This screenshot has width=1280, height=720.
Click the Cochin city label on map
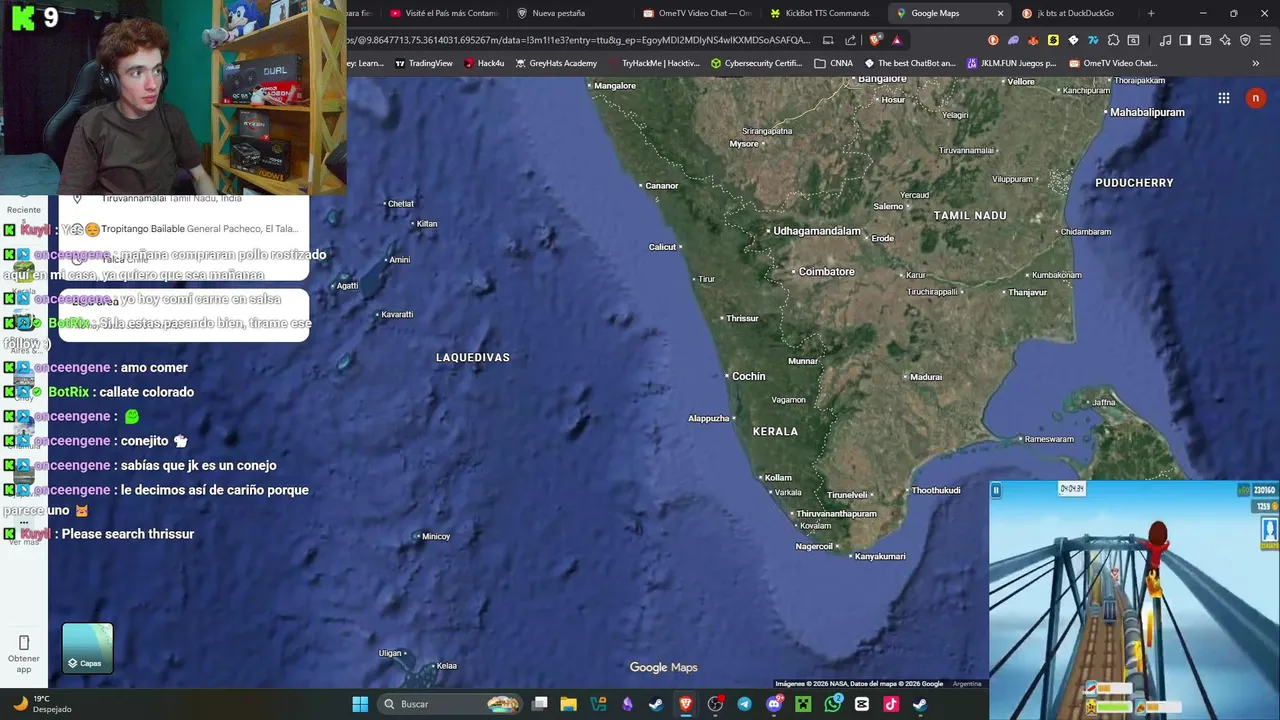pyautogui.click(x=749, y=376)
